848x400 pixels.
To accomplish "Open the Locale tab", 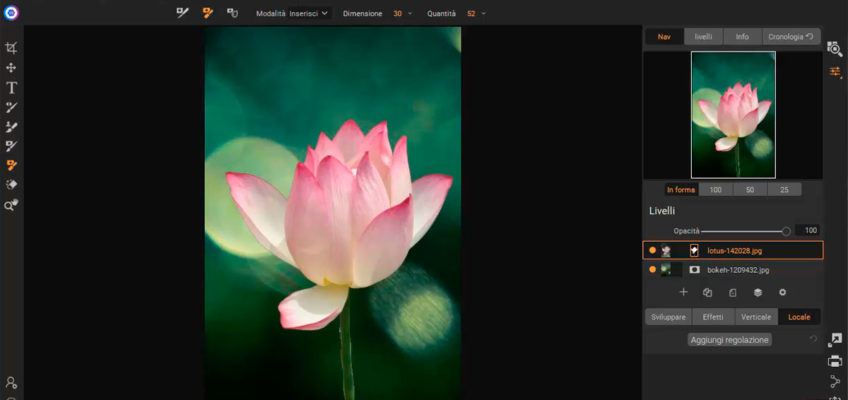I will [x=799, y=317].
